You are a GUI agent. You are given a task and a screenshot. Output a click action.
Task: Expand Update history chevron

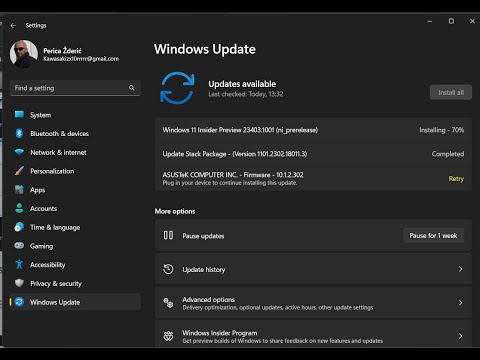coord(460,269)
